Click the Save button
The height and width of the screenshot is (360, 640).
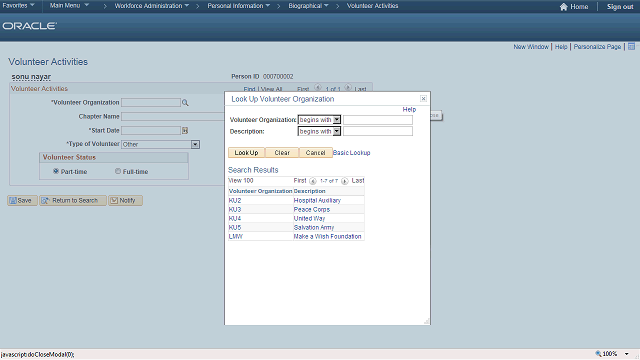click(x=22, y=200)
